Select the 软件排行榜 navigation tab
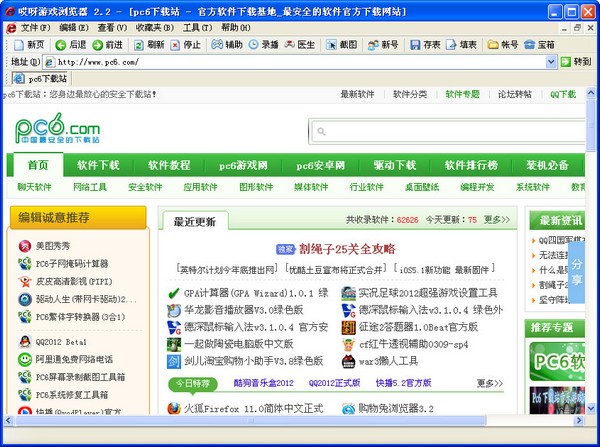The height and width of the screenshot is (447, 600). (x=471, y=165)
